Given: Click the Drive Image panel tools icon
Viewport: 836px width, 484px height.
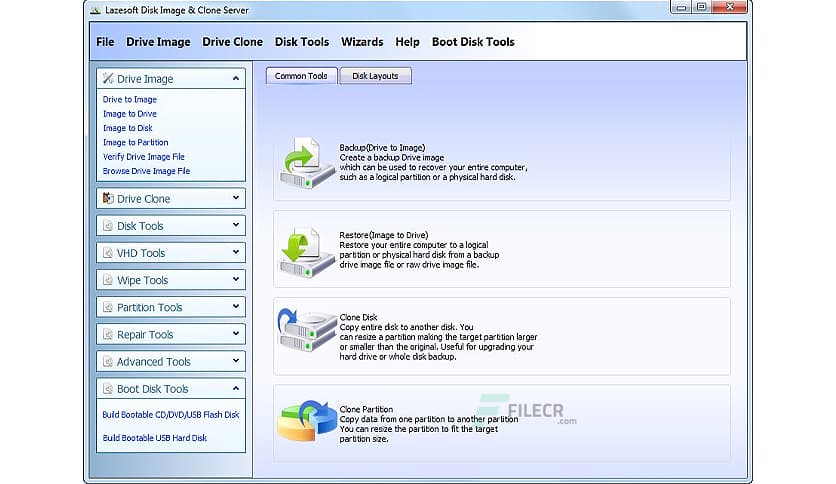Looking at the screenshot, I should [108, 78].
